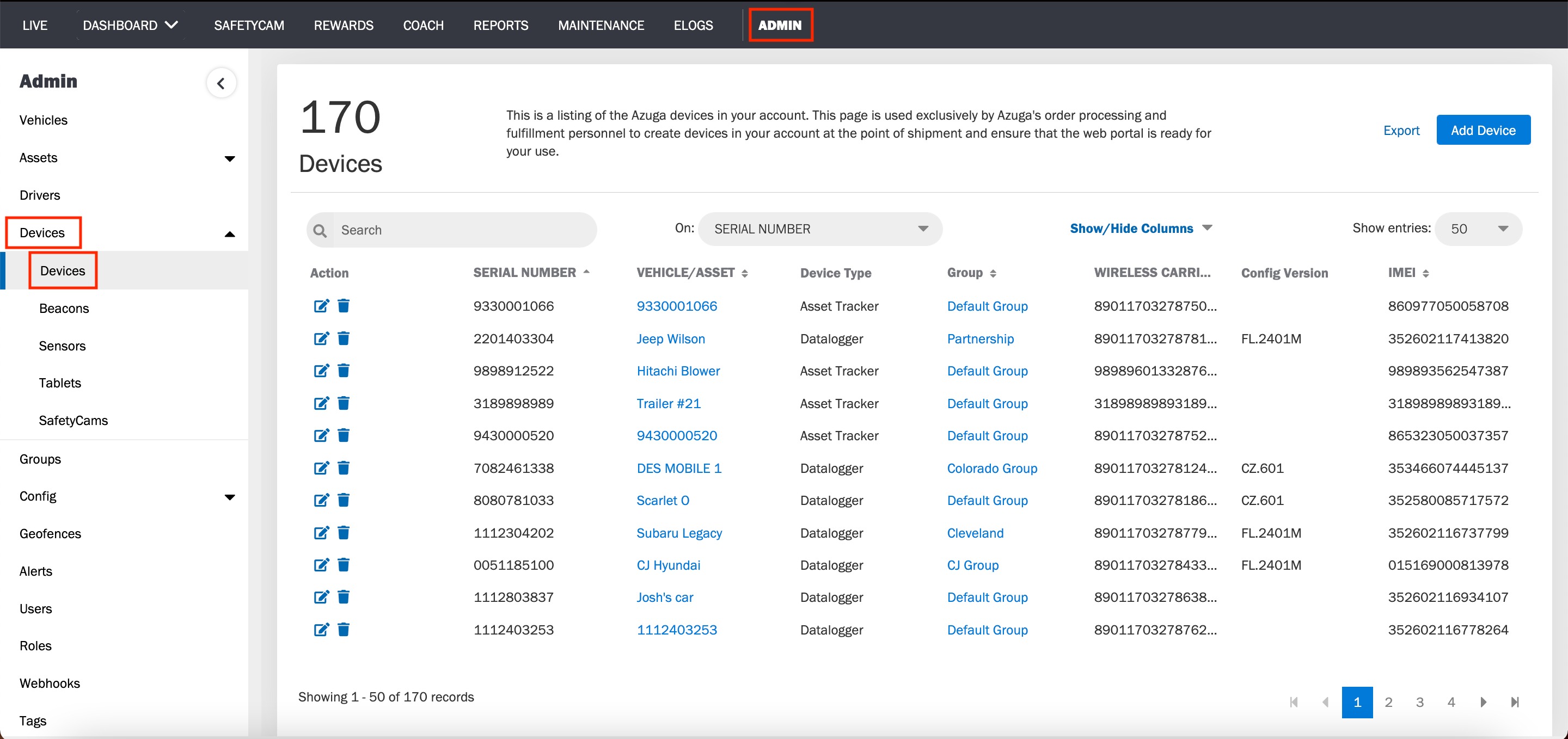The width and height of the screenshot is (1568, 739).
Task: Open the Colorado Group link
Action: 992,468
